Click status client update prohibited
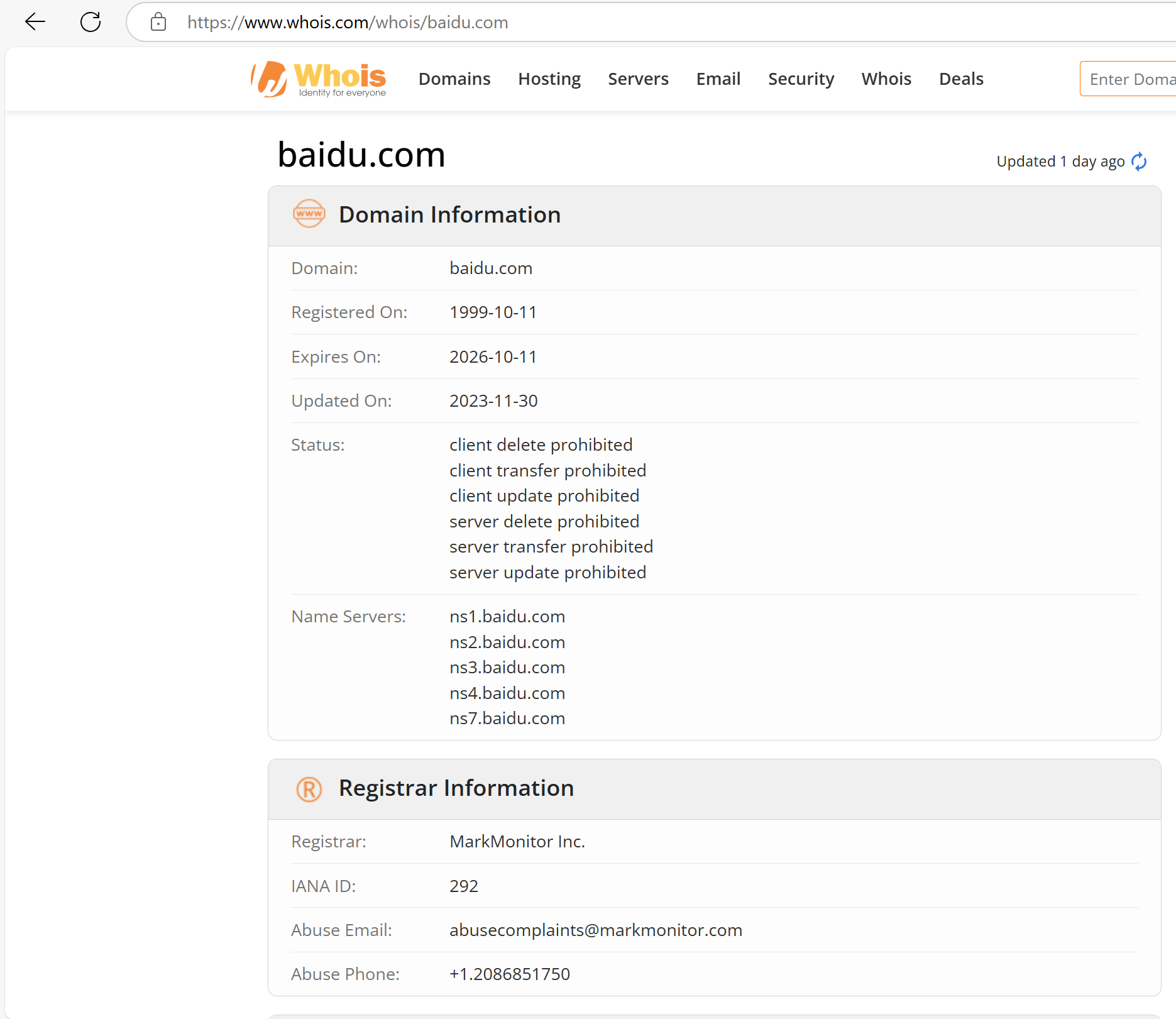Viewport: 1176px width, 1019px height. (544, 496)
